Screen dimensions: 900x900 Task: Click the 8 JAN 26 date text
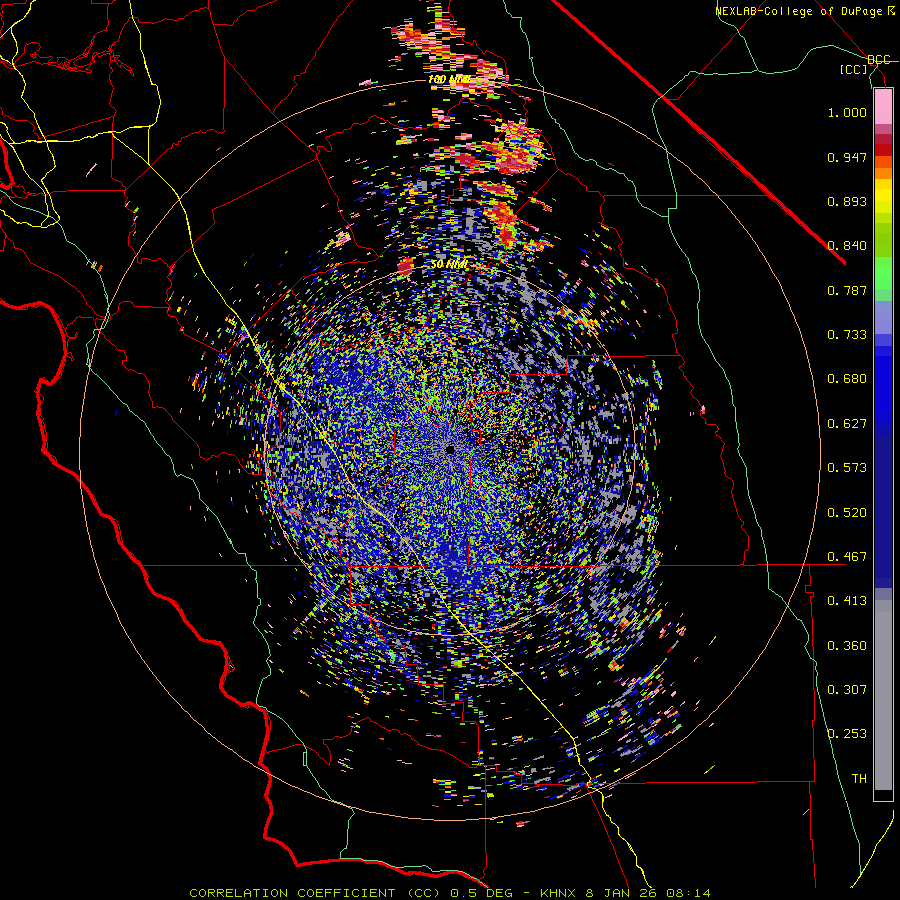(x=622, y=893)
